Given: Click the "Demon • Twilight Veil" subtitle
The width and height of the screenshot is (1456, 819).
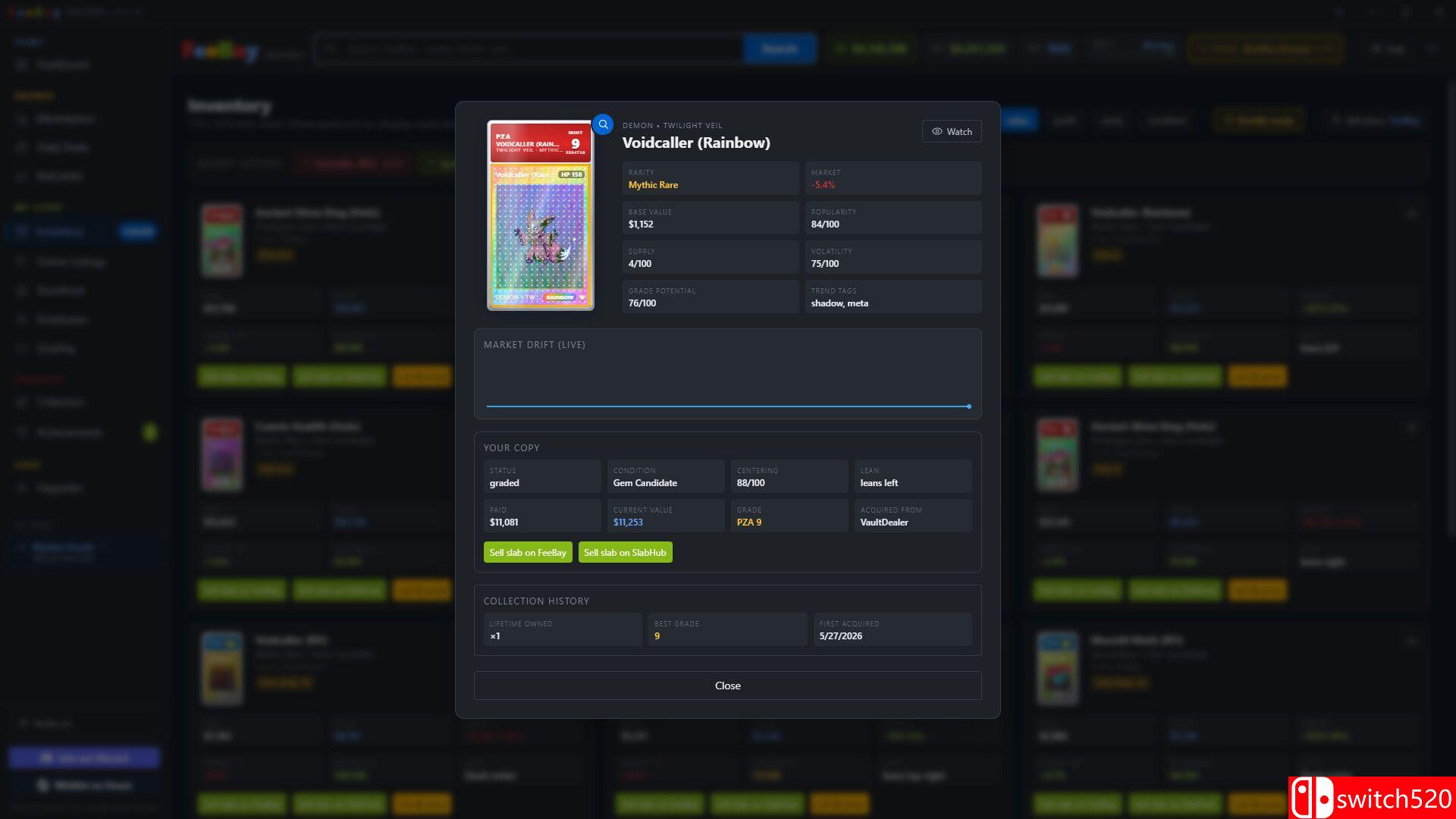Looking at the screenshot, I should [x=673, y=126].
